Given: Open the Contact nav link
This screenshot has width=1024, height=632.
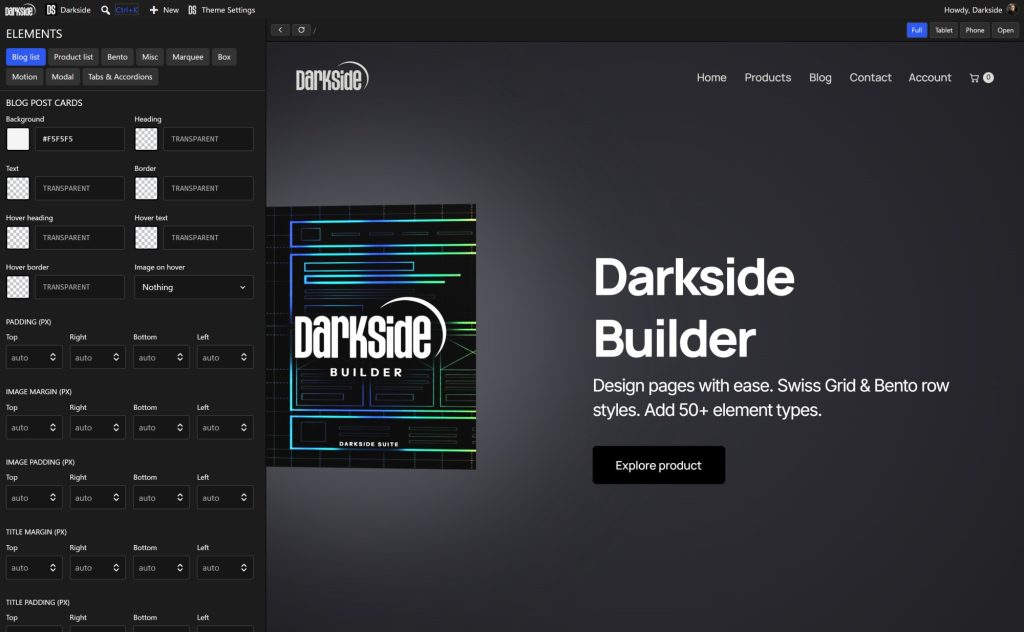Looking at the screenshot, I should 871,78.
